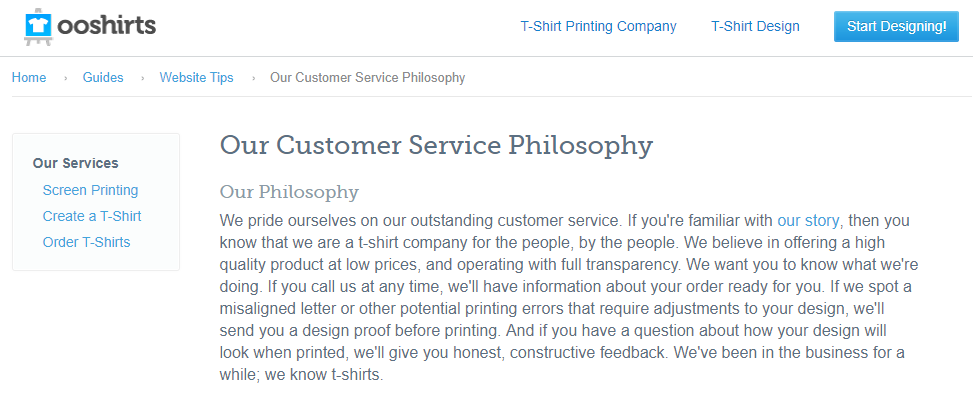The height and width of the screenshot is (405, 973).
Task: Follow the 'our story' inline link
Action: point(808,220)
